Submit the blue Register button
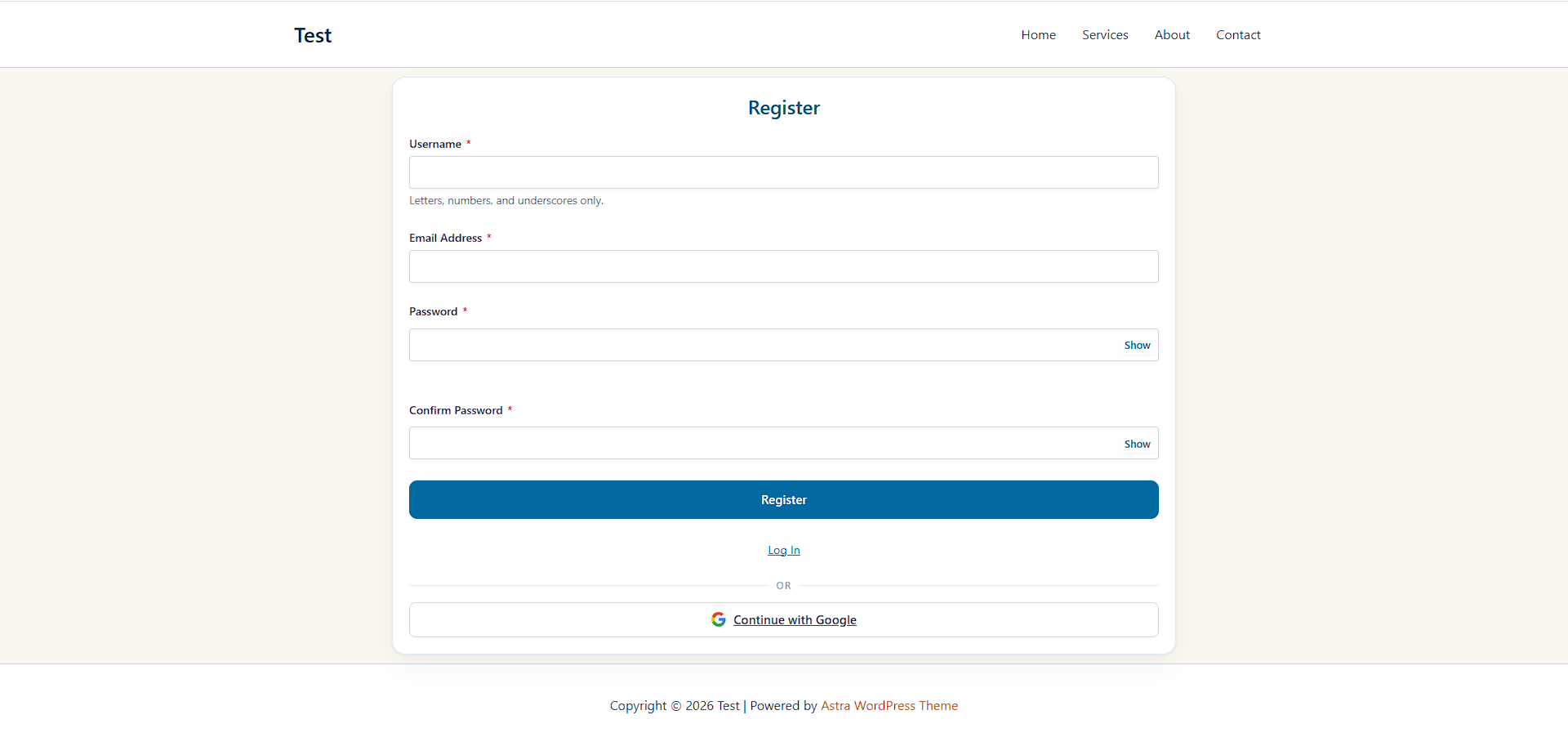Image resolution: width=1568 pixels, height=746 pixels. pos(784,499)
